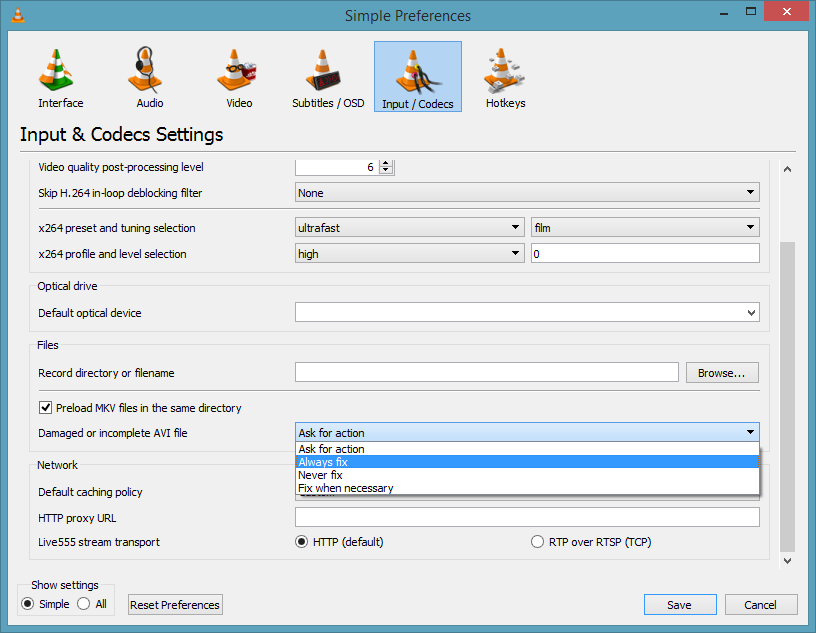Focus the x264 level selection field
The width and height of the screenshot is (816, 633).
645,254
